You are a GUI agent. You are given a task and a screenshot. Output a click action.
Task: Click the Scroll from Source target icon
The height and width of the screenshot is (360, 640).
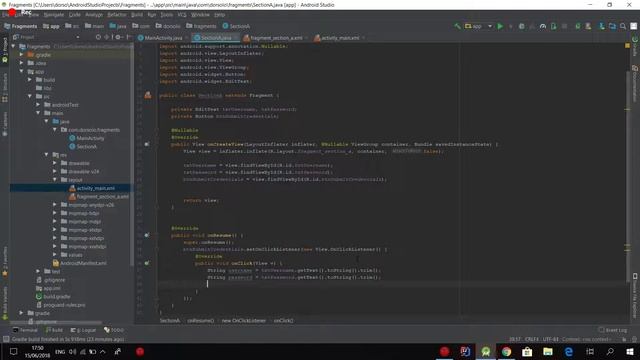pos(98,37)
